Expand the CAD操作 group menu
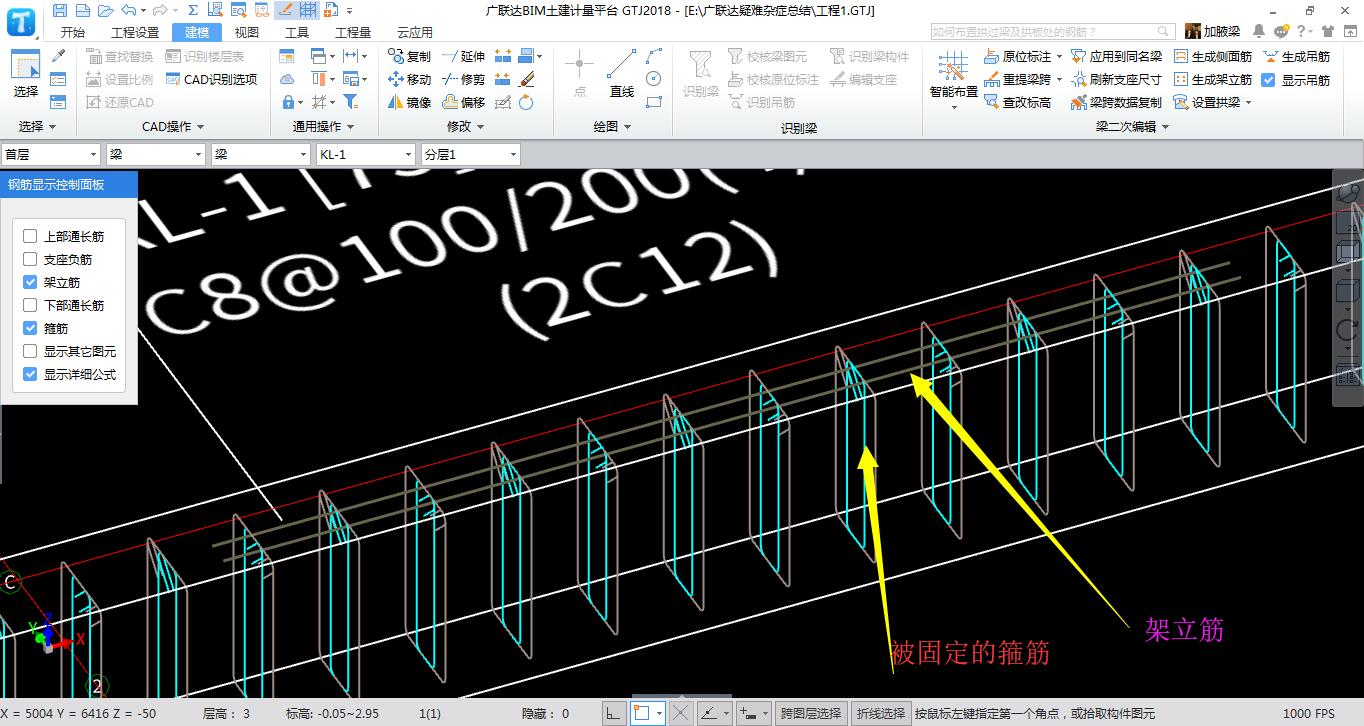Viewport: 1364px width, 726px height. pyautogui.click(x=172, y=127)
